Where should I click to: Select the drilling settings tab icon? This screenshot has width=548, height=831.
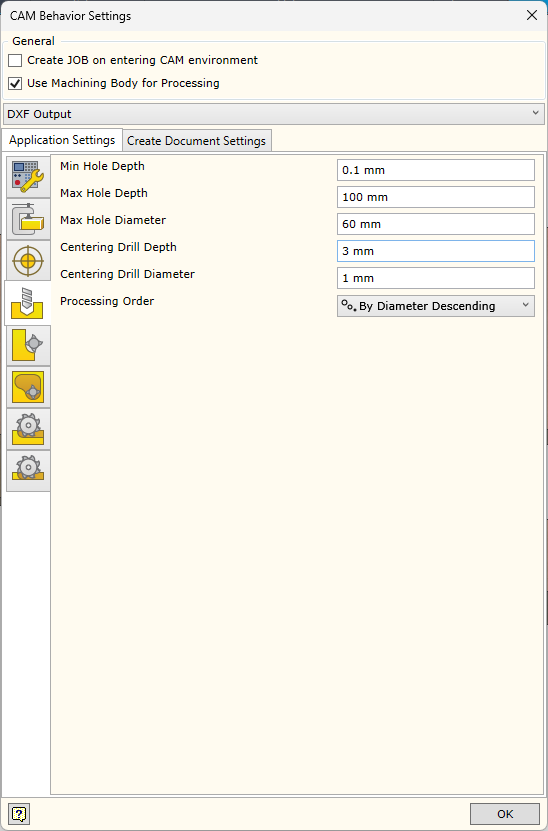click(x=28, y=303)
